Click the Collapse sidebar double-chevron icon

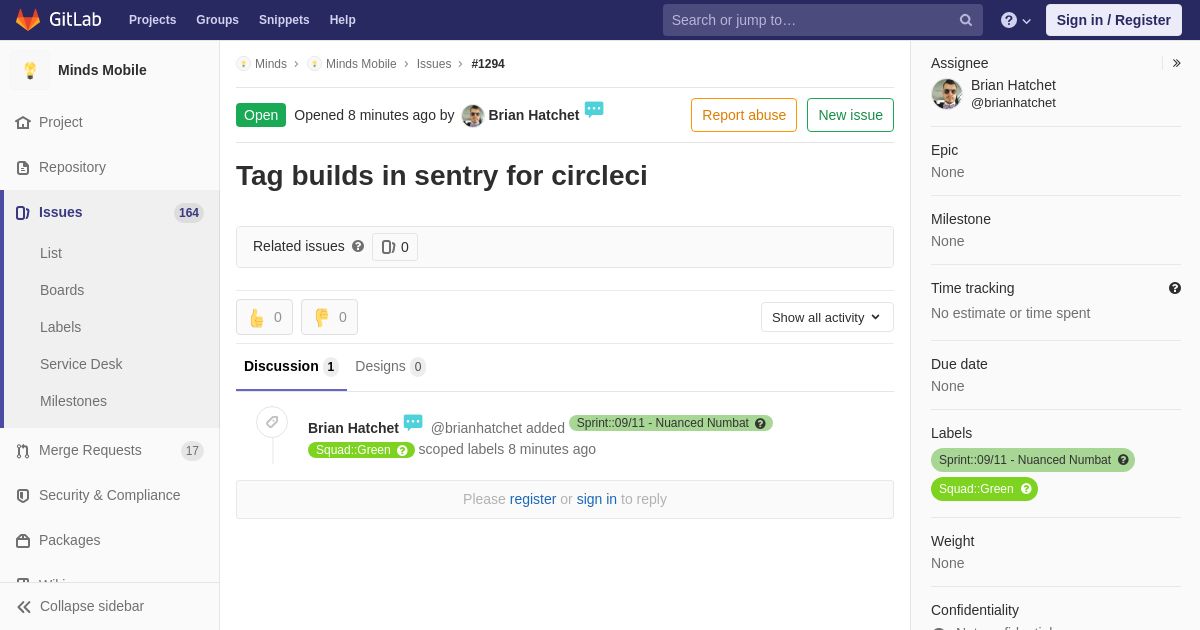click(x=24, y=606)
